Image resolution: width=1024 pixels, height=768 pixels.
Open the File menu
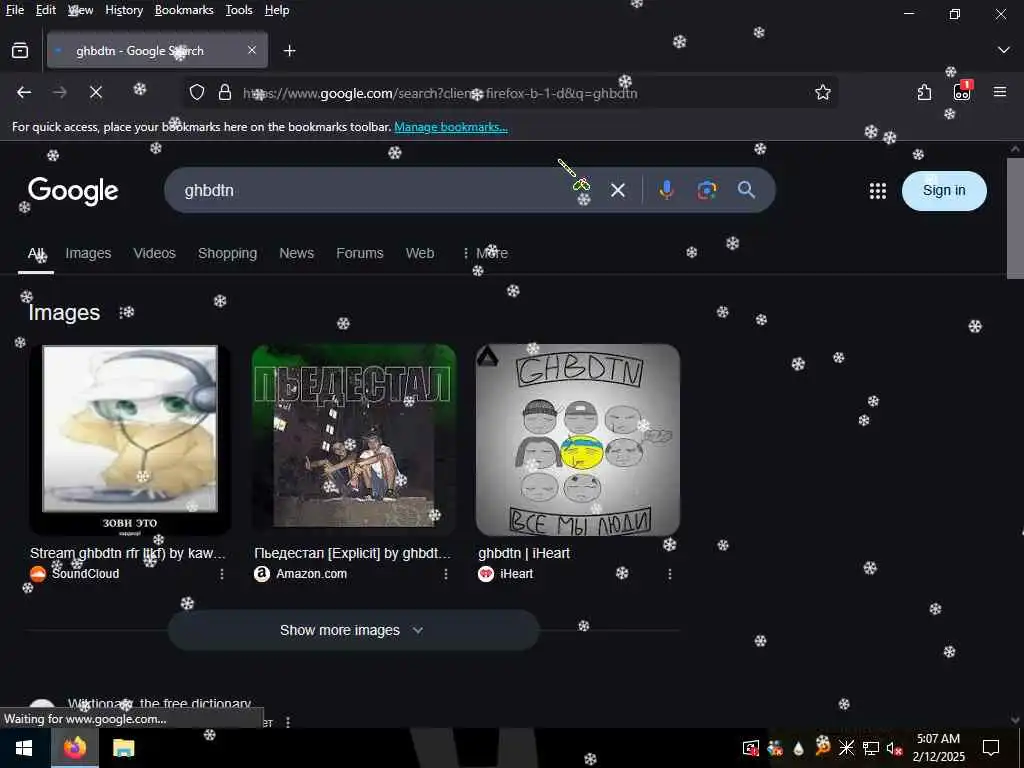(14, 10)
